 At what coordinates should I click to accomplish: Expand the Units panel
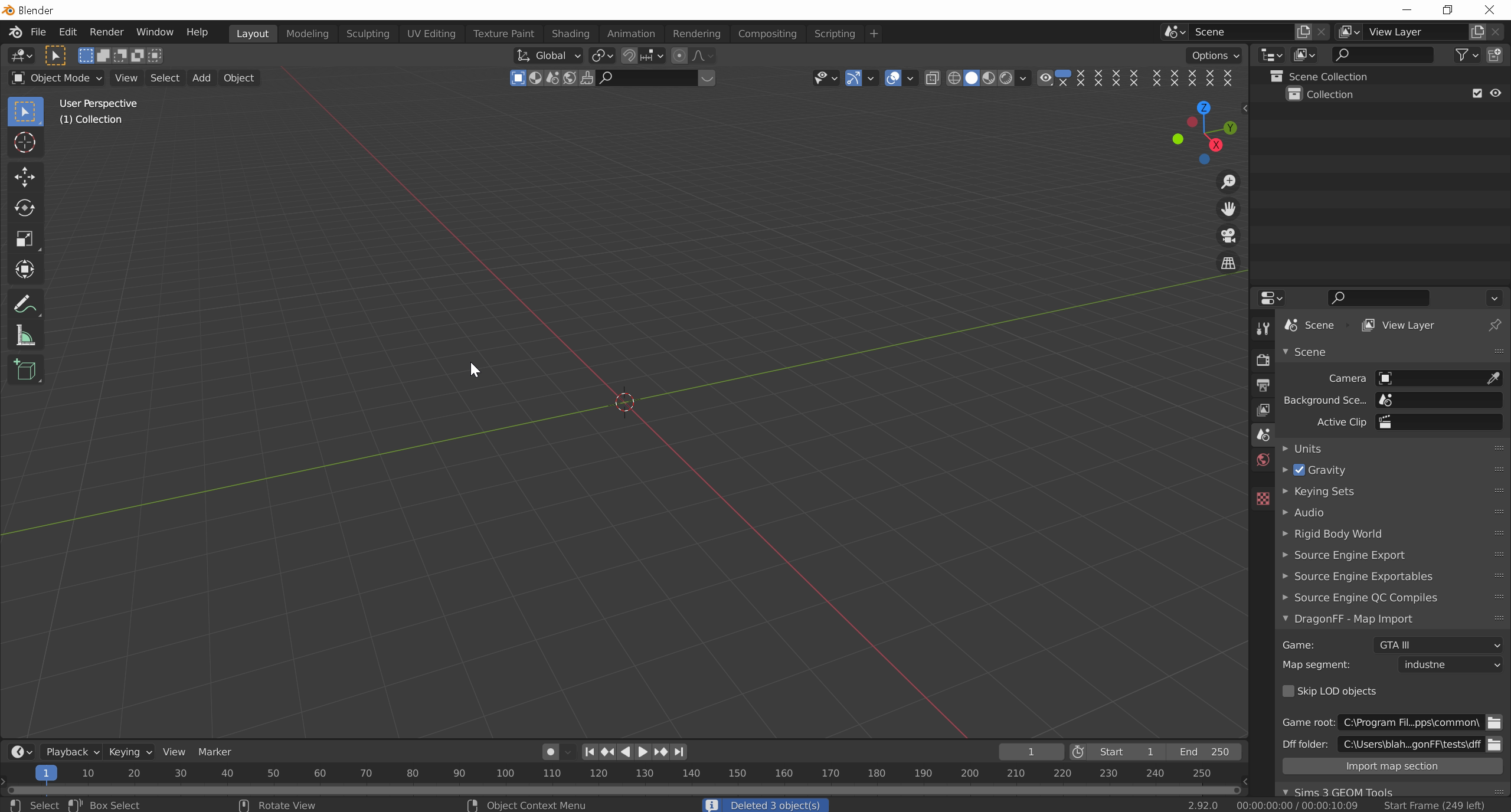(x=1307, y=448)
